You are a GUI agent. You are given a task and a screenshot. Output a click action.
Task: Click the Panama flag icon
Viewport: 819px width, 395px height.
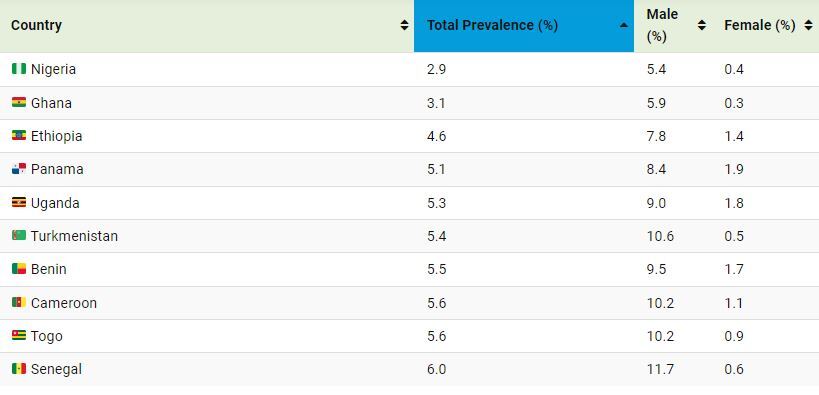(x=19, y=169)
